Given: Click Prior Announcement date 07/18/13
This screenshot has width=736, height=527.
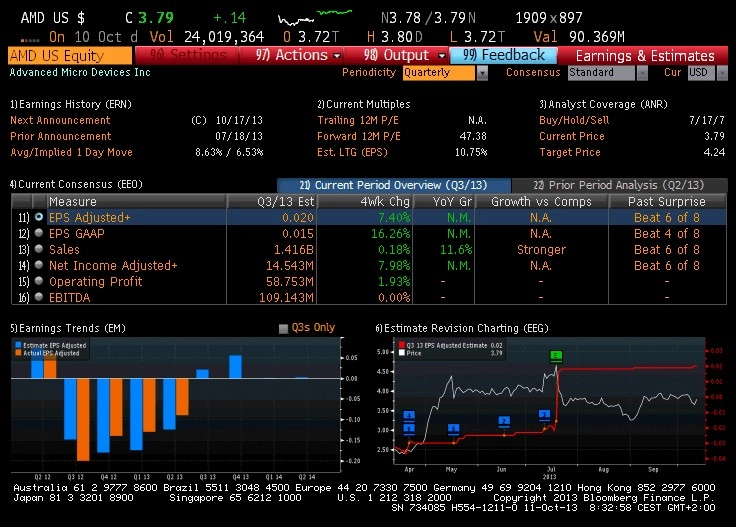Looking at the screenshot, I should click(x=239, y=136).
